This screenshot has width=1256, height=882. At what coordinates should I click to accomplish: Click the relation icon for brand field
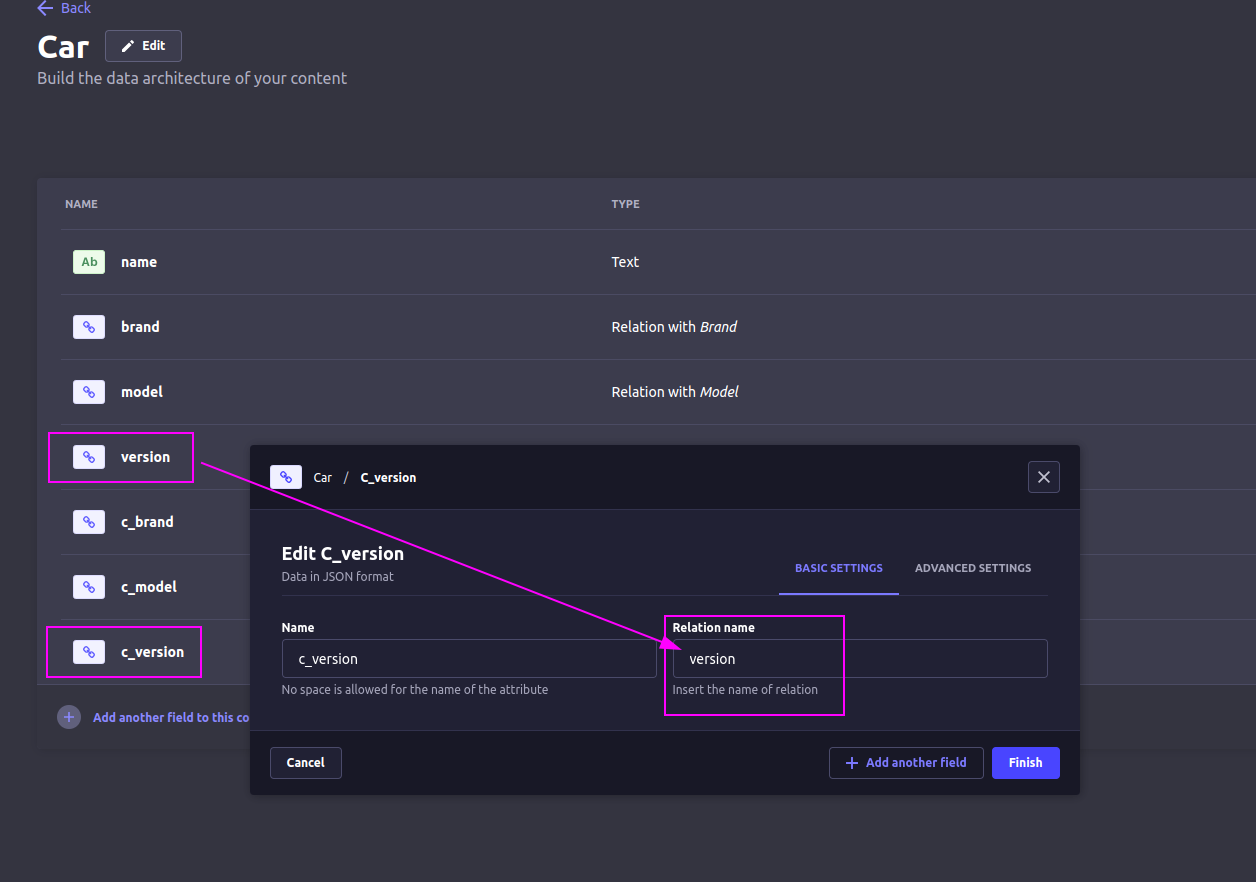[89, 327]
